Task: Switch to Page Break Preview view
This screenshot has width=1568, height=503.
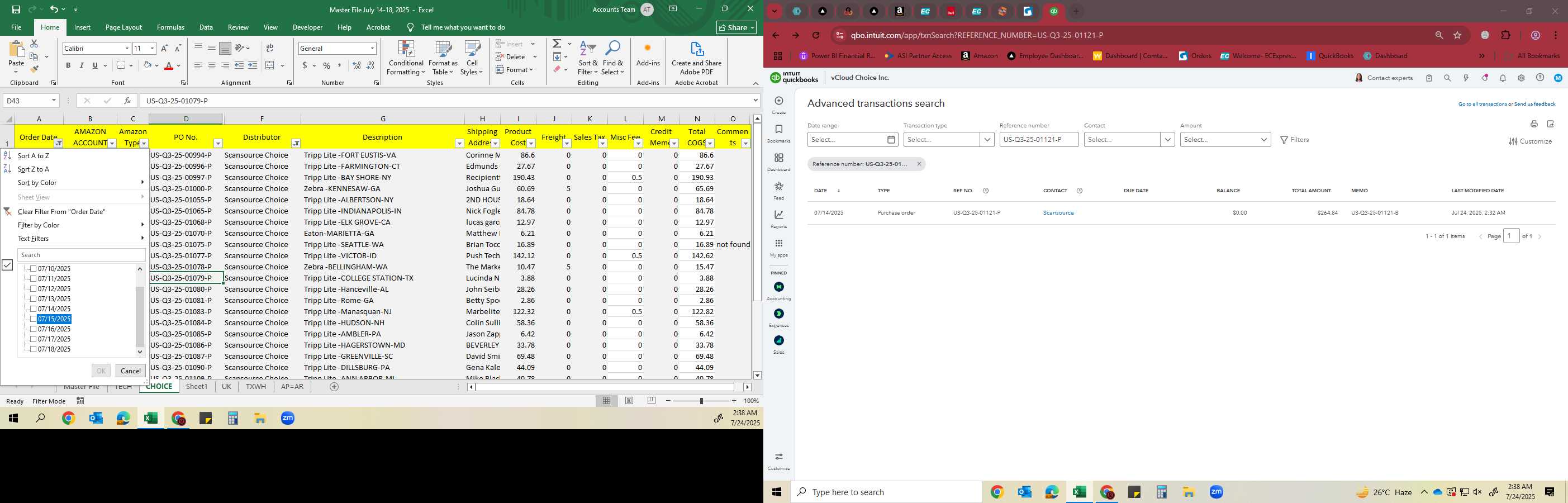Action: tap(652, 401)
